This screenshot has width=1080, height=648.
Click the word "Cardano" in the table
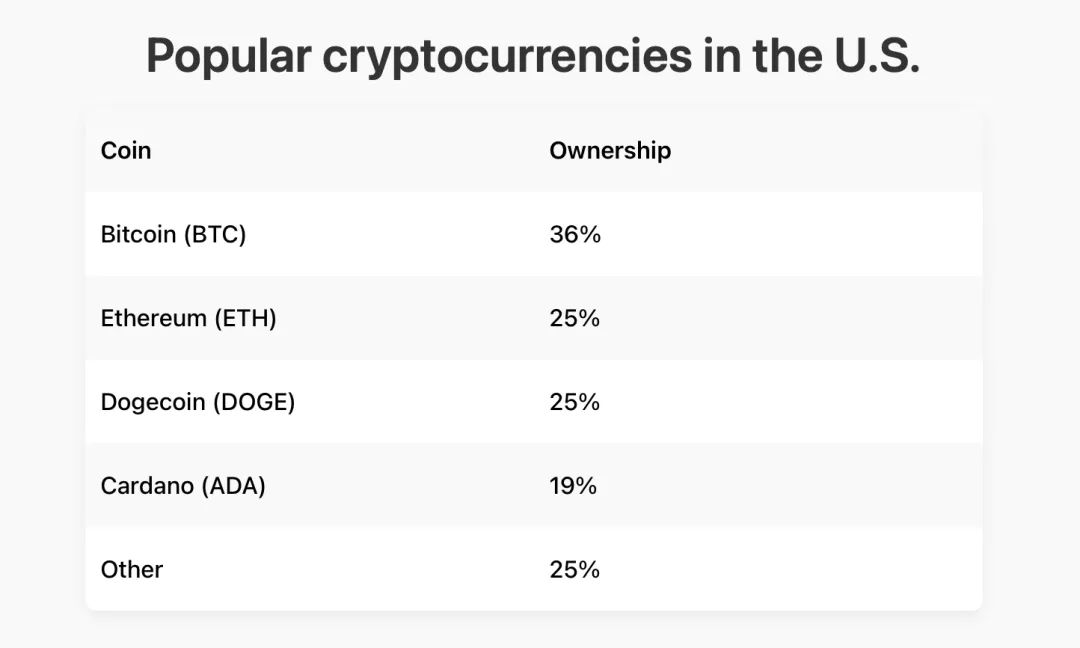[147, 486]
